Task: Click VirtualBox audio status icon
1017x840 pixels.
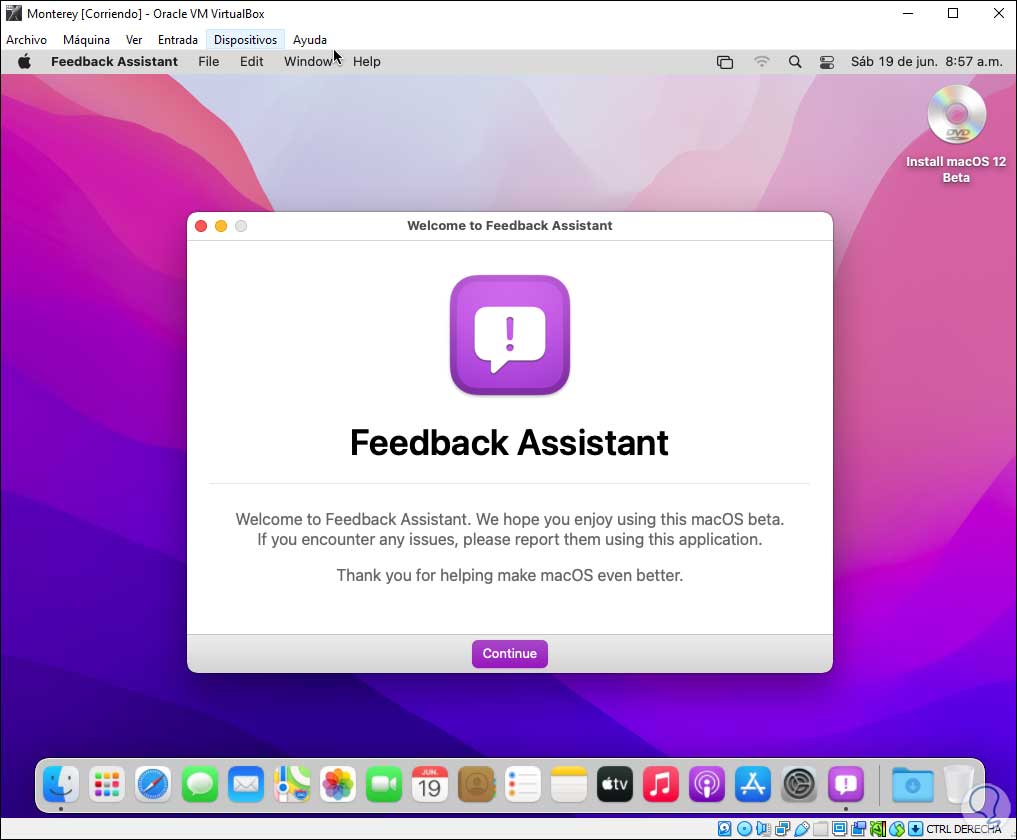Action: click(763, 828)
